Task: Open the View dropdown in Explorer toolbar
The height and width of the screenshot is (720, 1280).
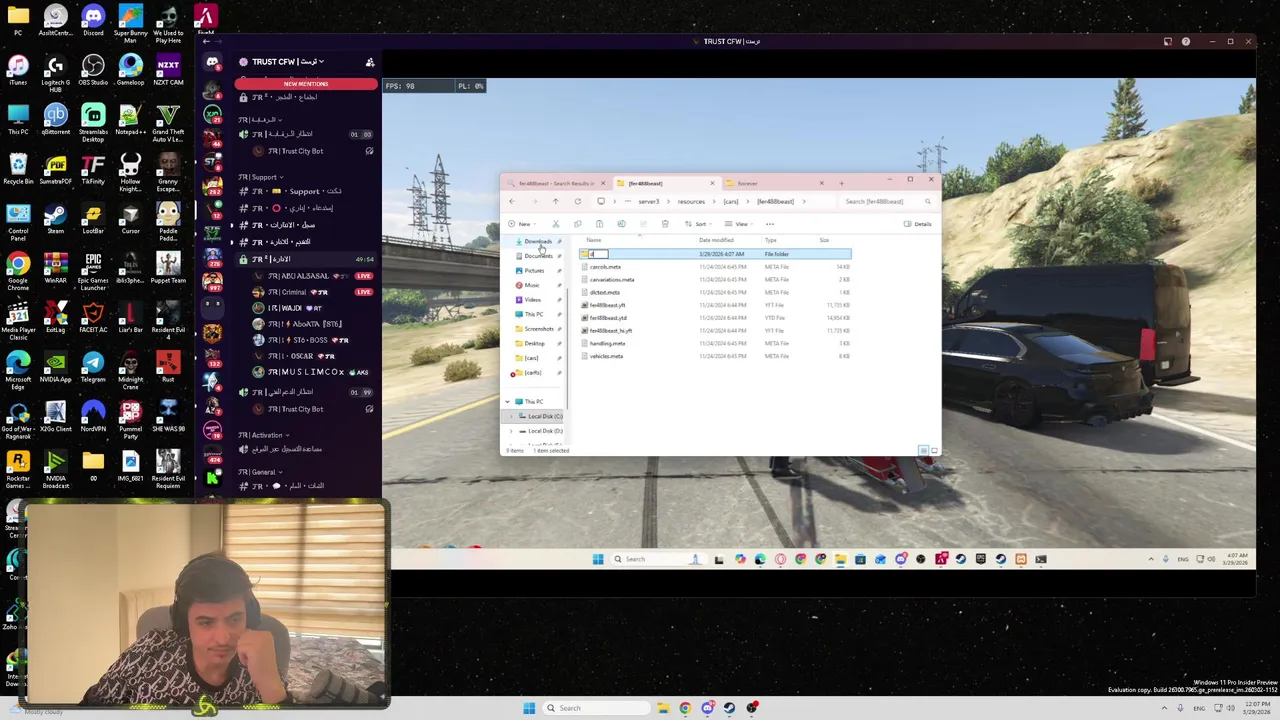Action: (x=739, y=224)
